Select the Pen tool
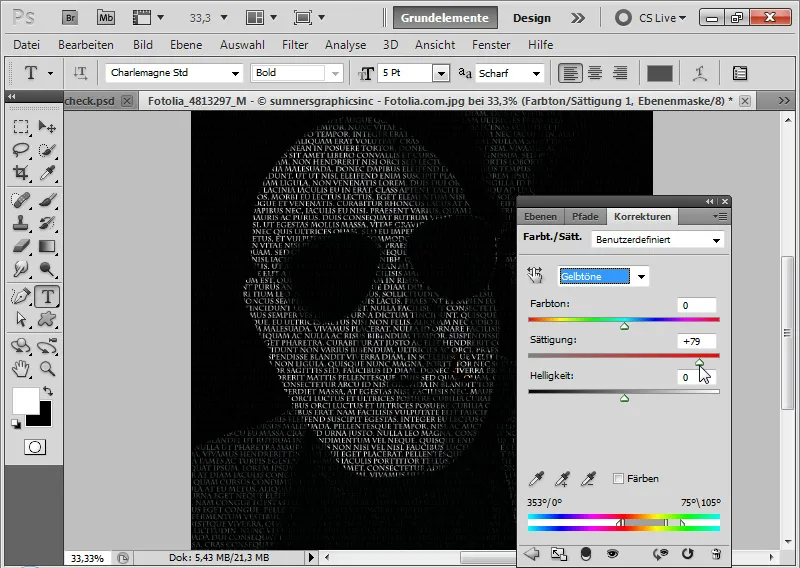 point(21,296)
